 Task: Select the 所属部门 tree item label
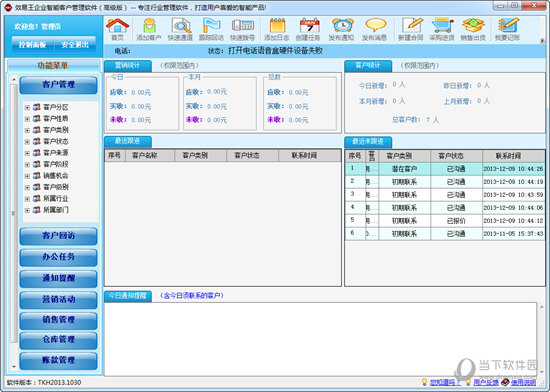click(x=56, y=210)
